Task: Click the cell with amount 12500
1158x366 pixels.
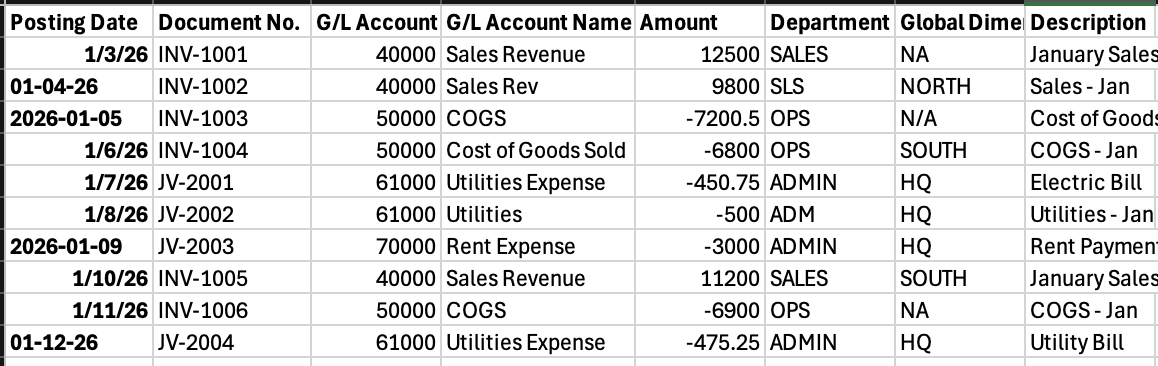Action: pyautogui.click(x=700, y=54)
